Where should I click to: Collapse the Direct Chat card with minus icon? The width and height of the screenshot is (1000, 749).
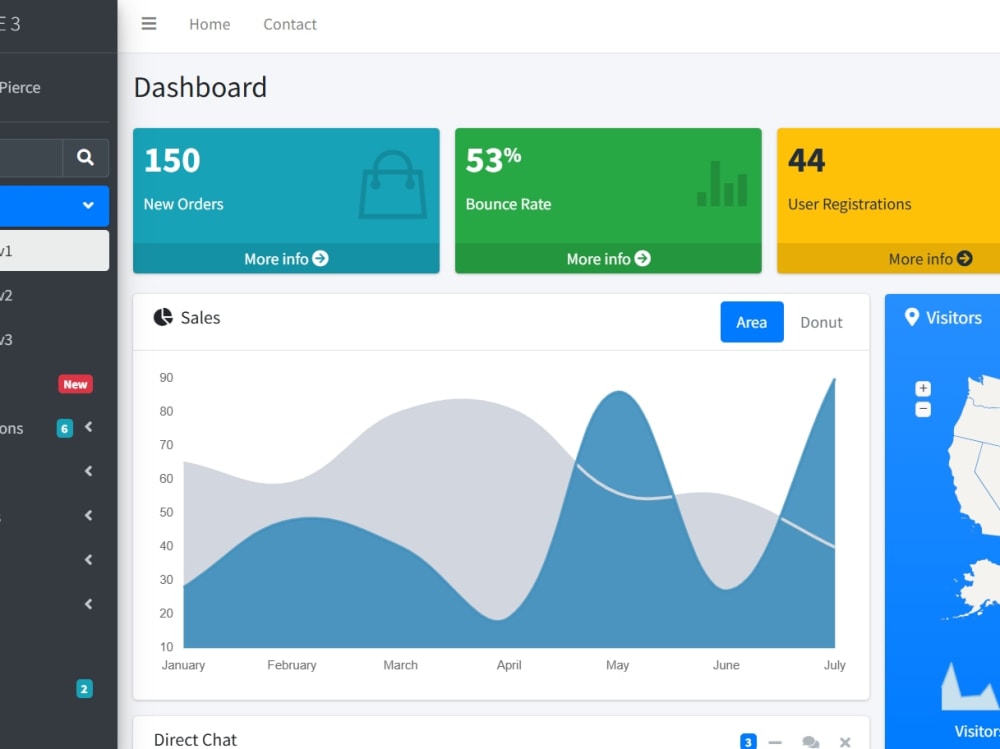click(776, 742)
